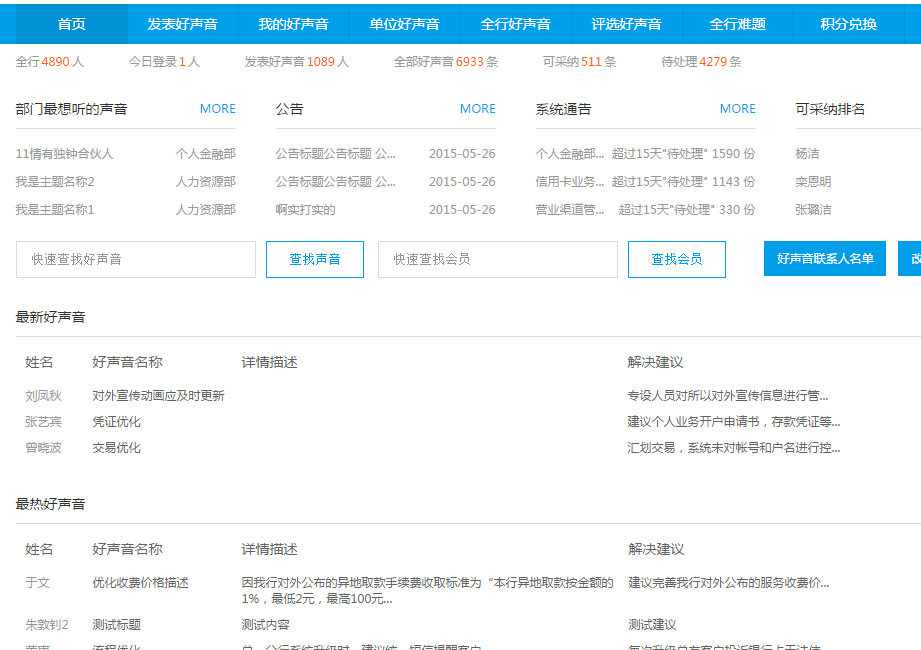Open MORE under the 公告 panel

point(477,108)
